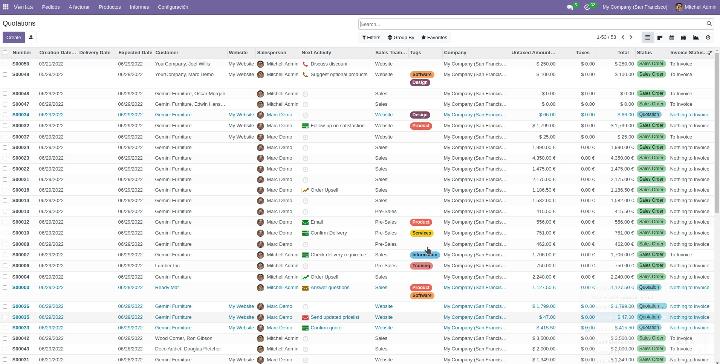Image resolution: width=720 pixels, height=364 pixels.
Task: Open the Informes menu
Action: (x=139, y=7)
